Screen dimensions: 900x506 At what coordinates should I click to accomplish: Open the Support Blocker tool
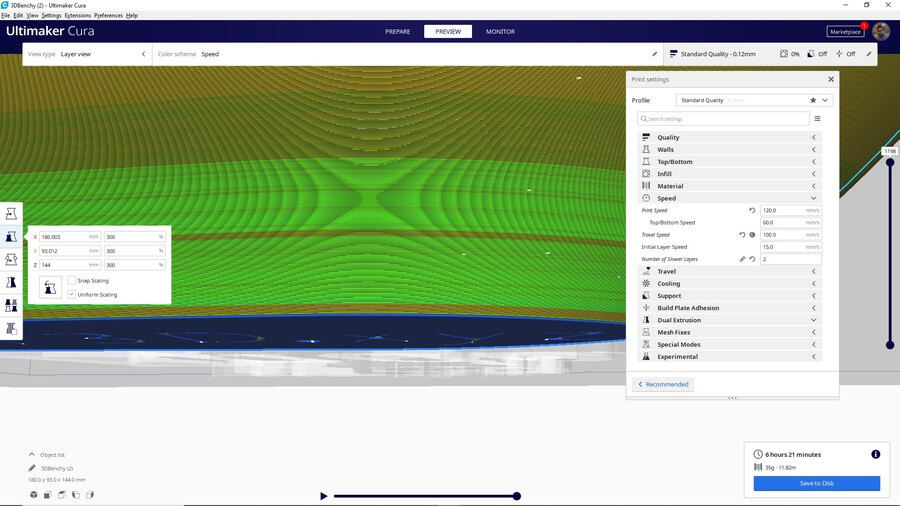point(12,329)
